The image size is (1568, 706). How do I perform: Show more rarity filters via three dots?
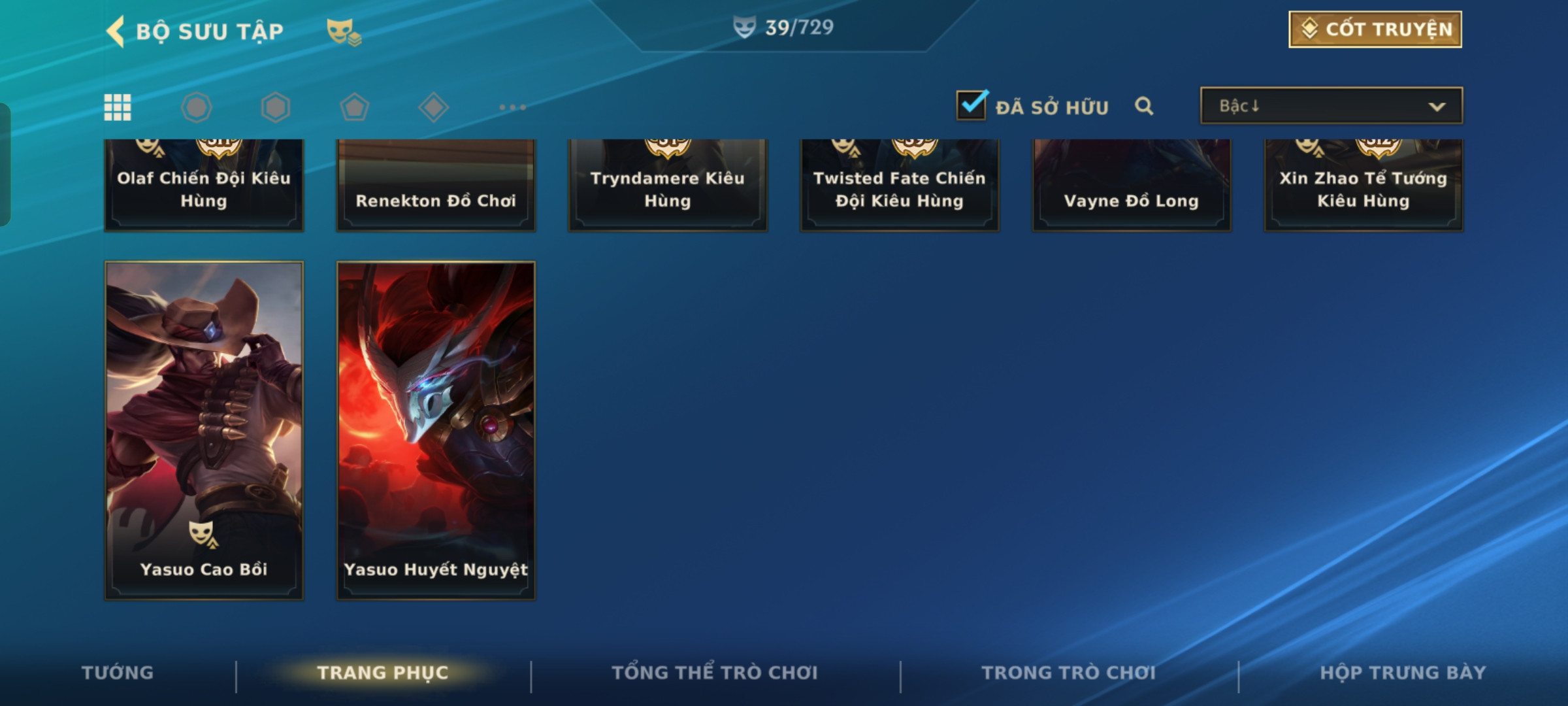513,107
